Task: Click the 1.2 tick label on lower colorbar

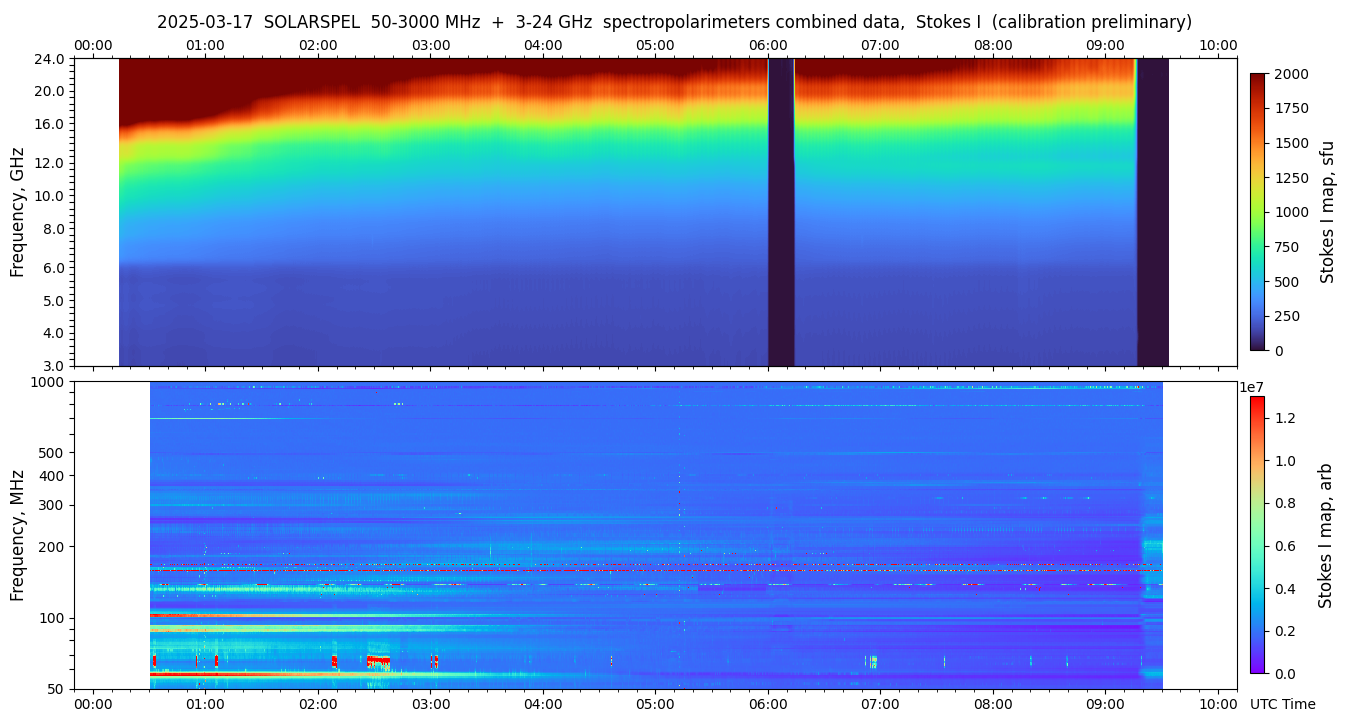Action: (1285, 418)
